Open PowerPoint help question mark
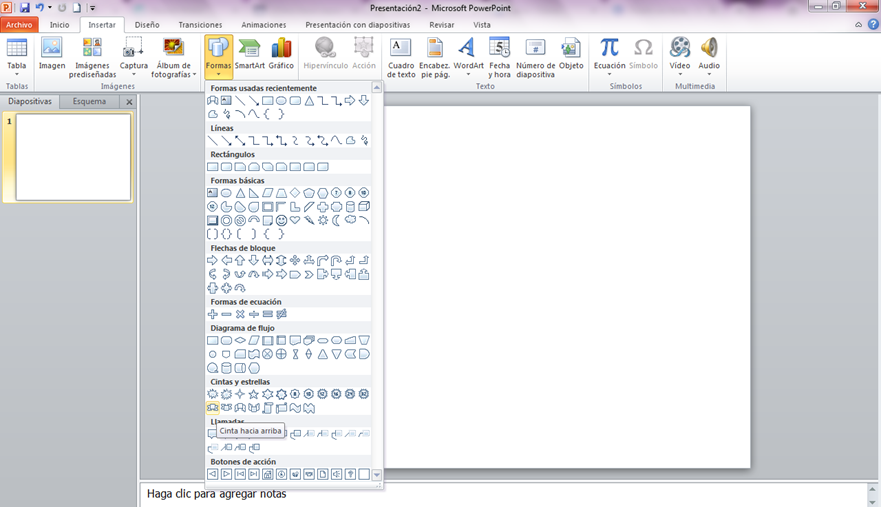 (873, 24)
